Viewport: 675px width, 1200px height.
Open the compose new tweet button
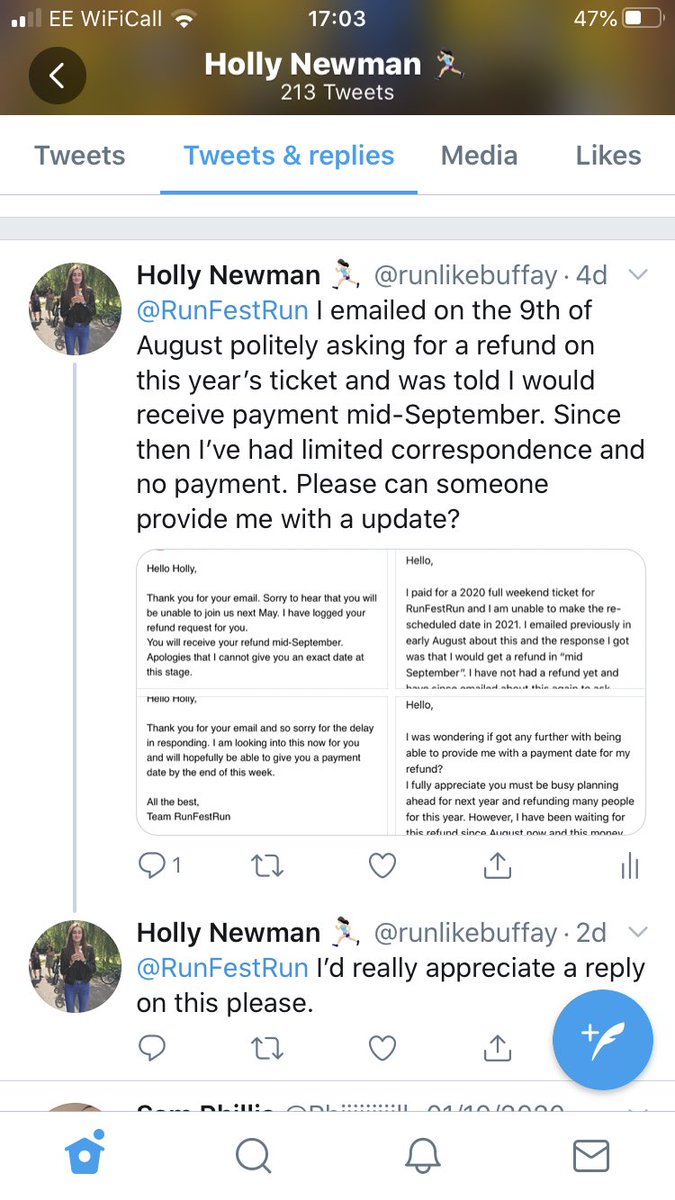pyautogui.click(x=602, y=1040)
